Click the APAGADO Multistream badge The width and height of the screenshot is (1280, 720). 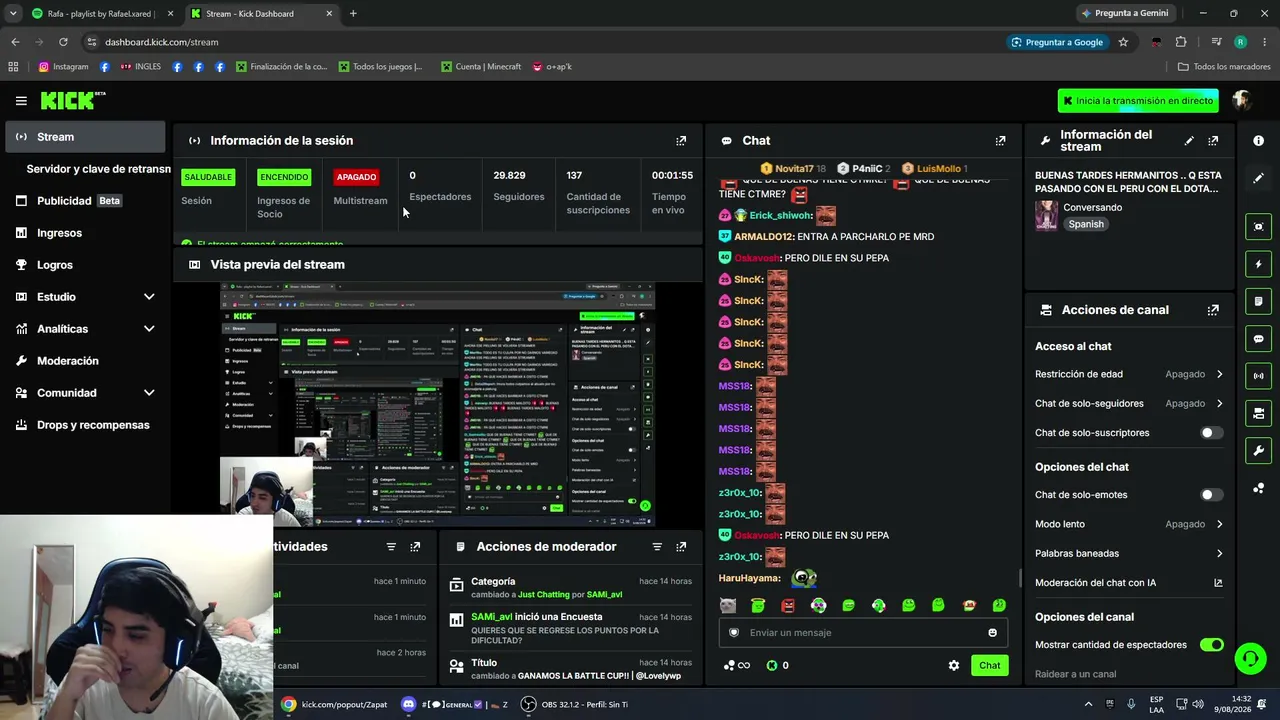pyautogui.click(x=356, y=177)
